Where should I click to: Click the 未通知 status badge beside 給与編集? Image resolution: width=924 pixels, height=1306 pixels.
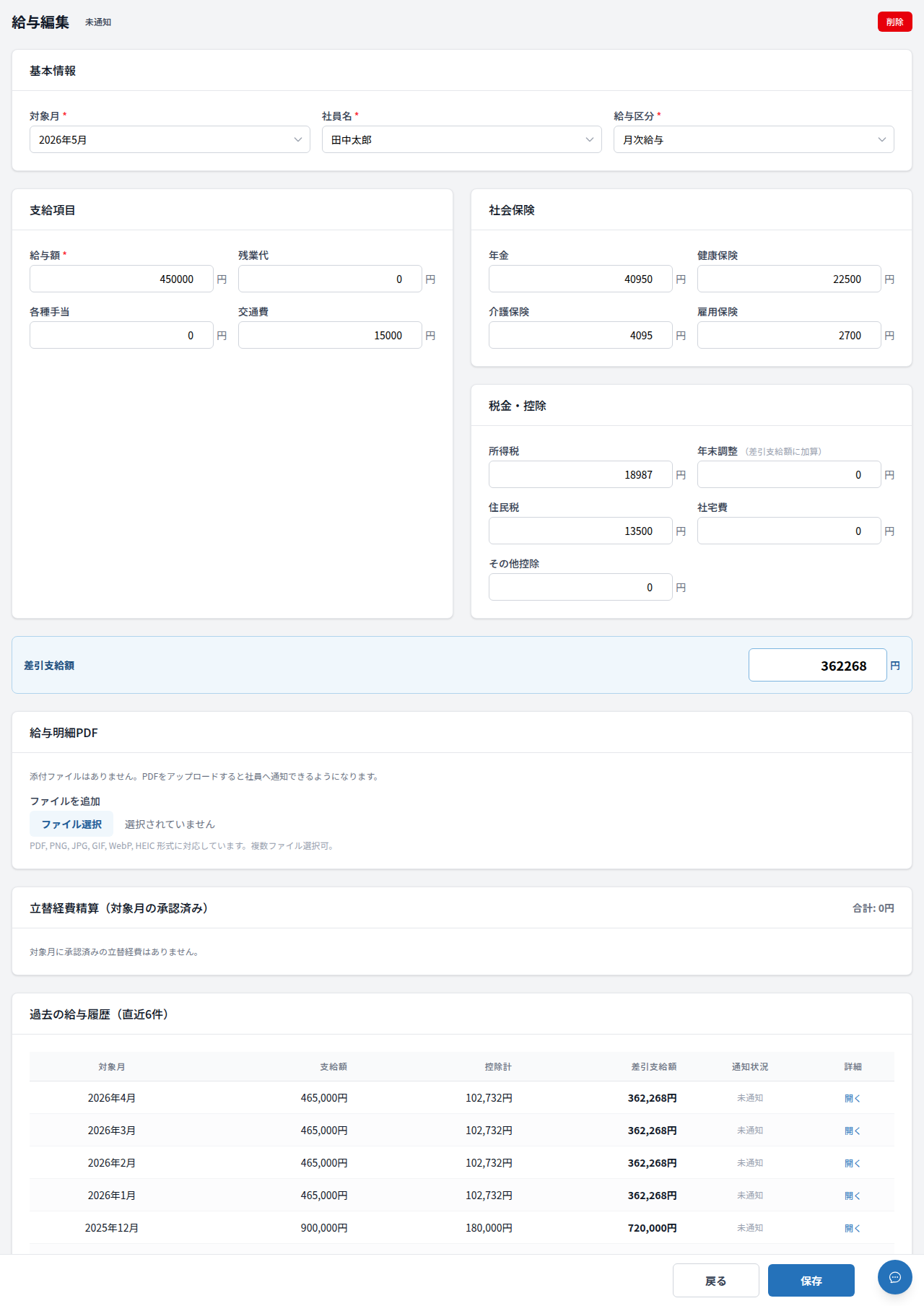pyautogui.click(x=98, y=22)
